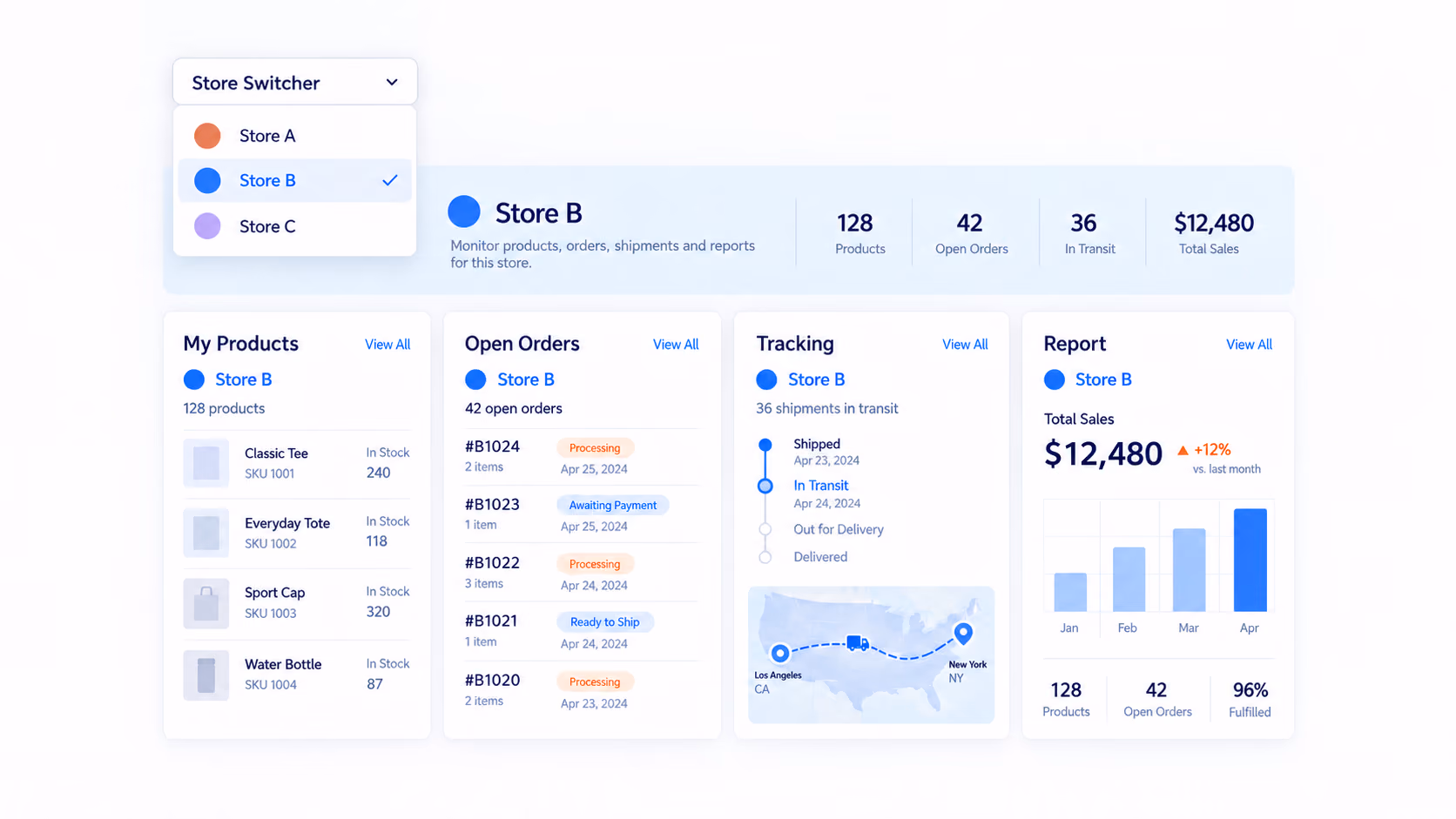
Task: Click the $12,480 Total Sales header stat
Action: pyautogui.click(x=1213, y=233)
